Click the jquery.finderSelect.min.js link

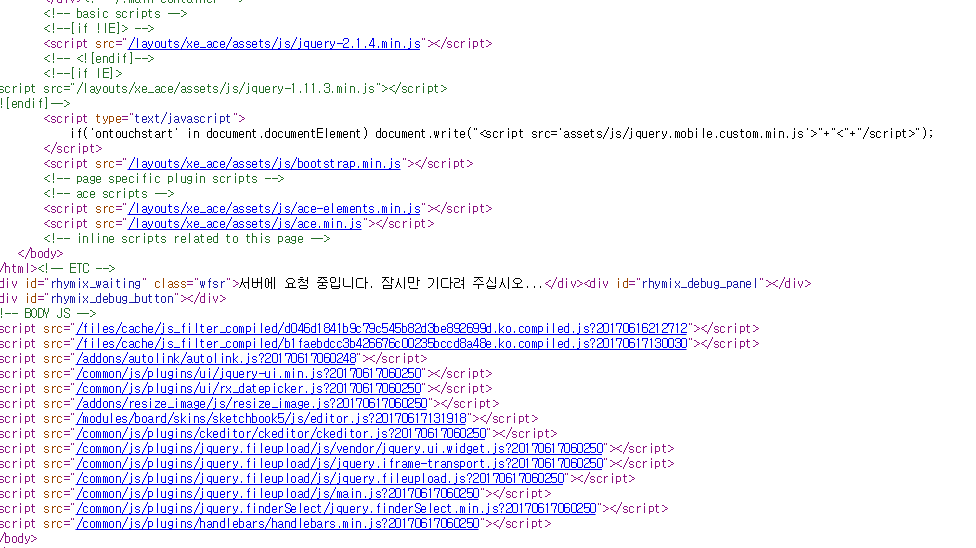[336, 509]
